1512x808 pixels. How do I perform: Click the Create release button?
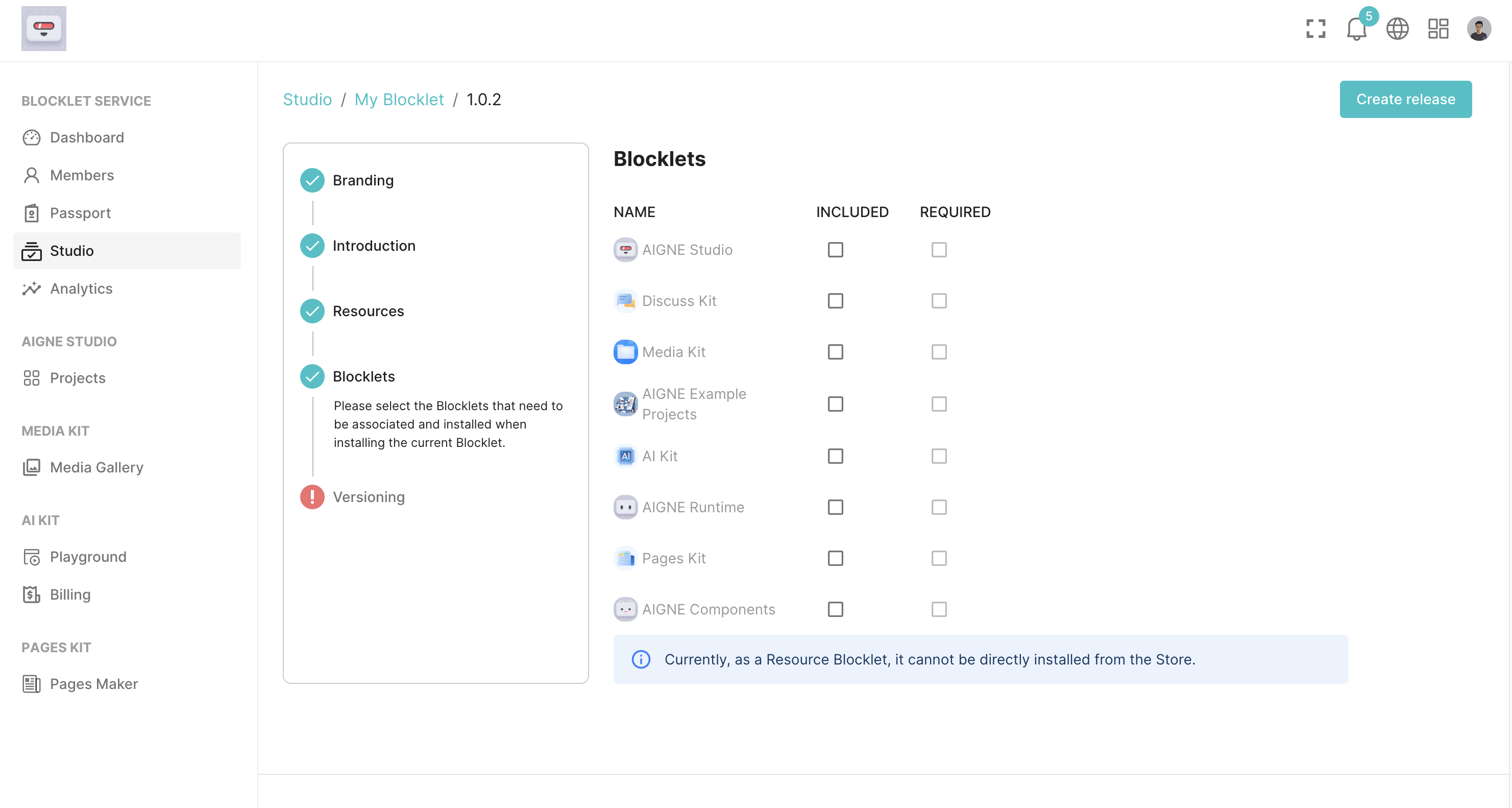[1405, 99]
